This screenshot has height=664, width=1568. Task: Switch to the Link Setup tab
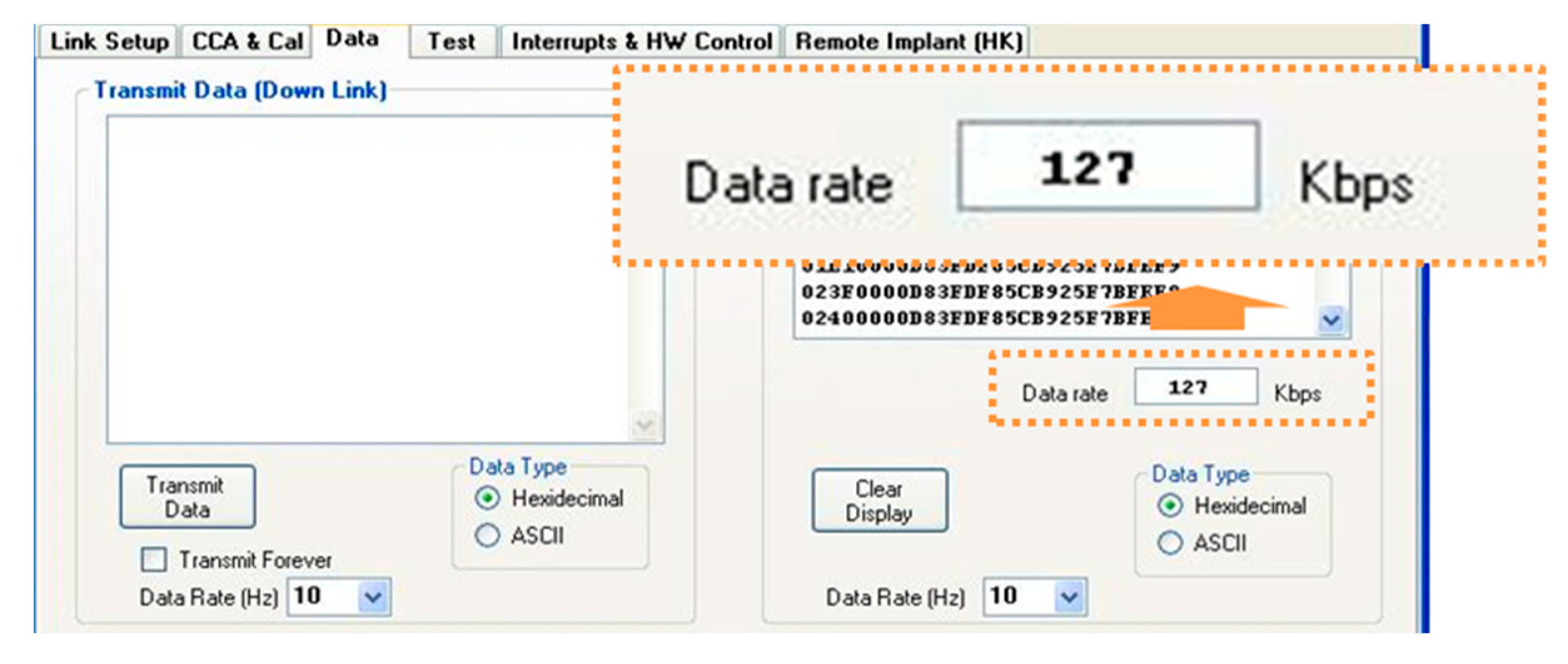tap(109, 42)
